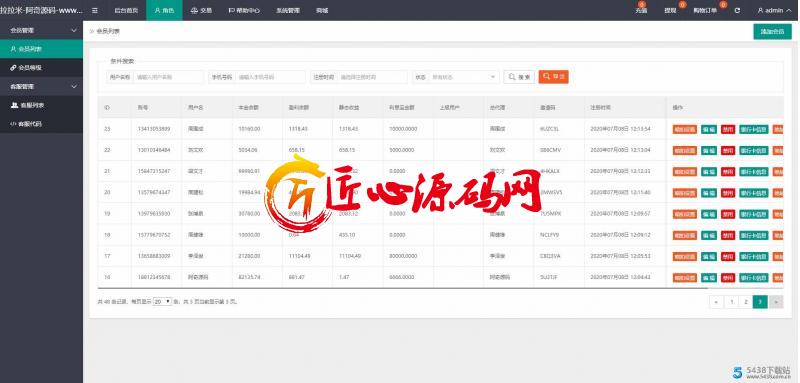Collapse the 客服管理 sidebar group
This screenshot has height=383, width=800.
41,87
